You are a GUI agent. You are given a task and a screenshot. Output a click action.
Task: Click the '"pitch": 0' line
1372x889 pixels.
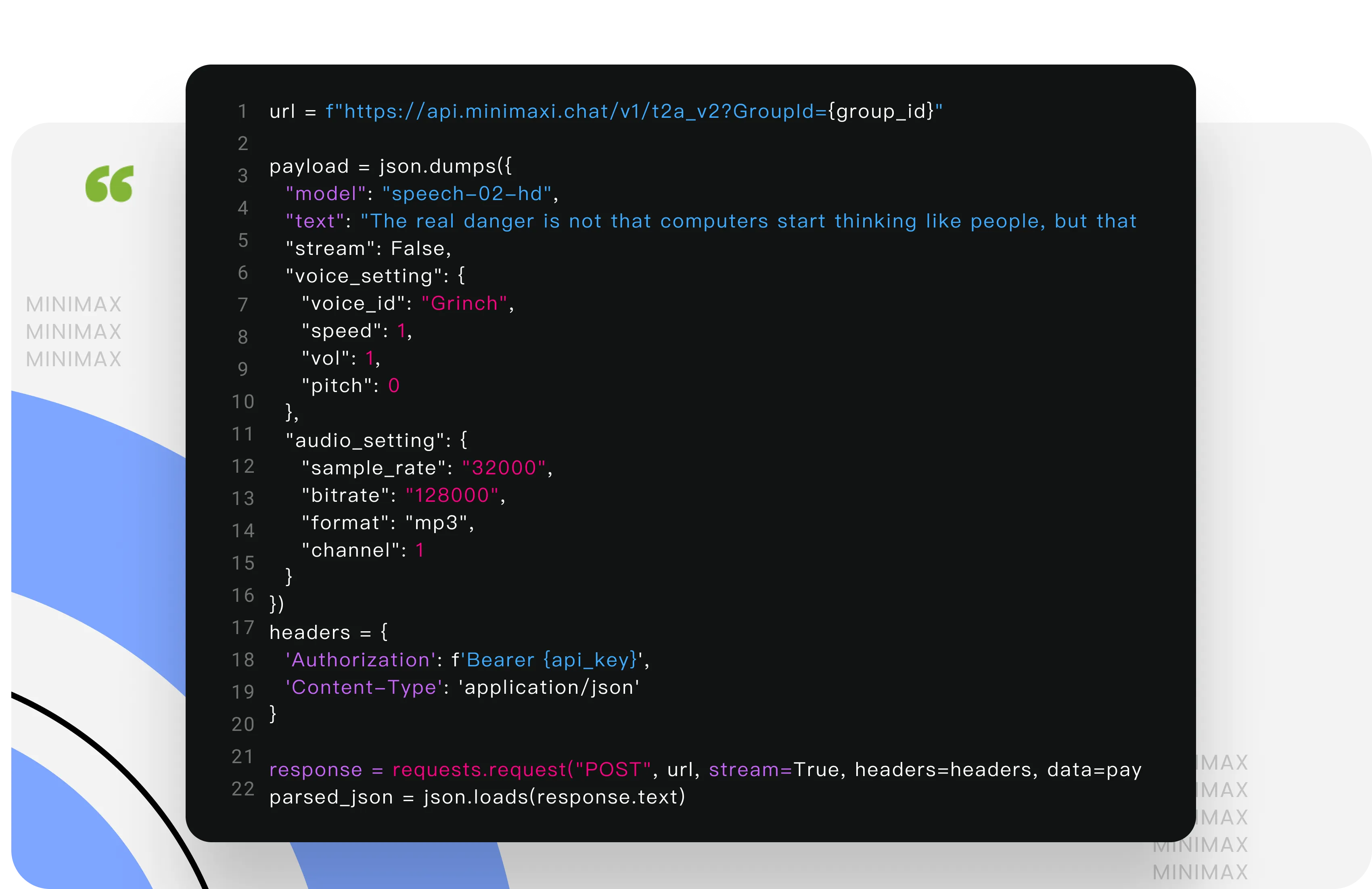click(351, 386)
